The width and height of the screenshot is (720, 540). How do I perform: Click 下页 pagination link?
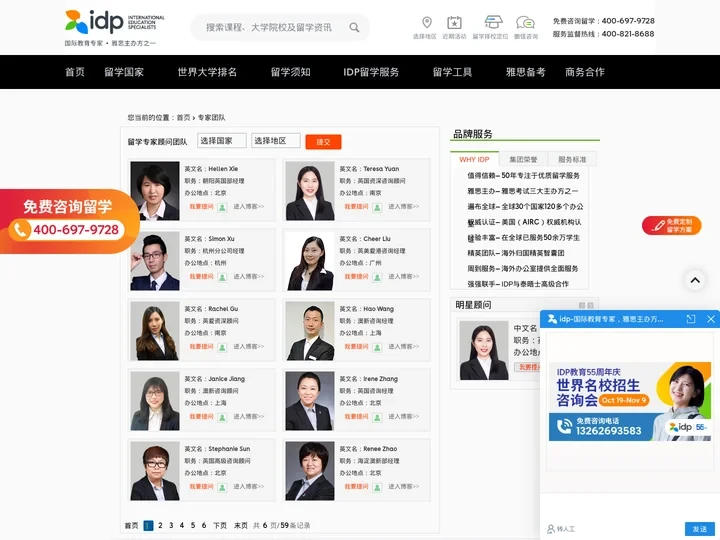coord(220,525)
